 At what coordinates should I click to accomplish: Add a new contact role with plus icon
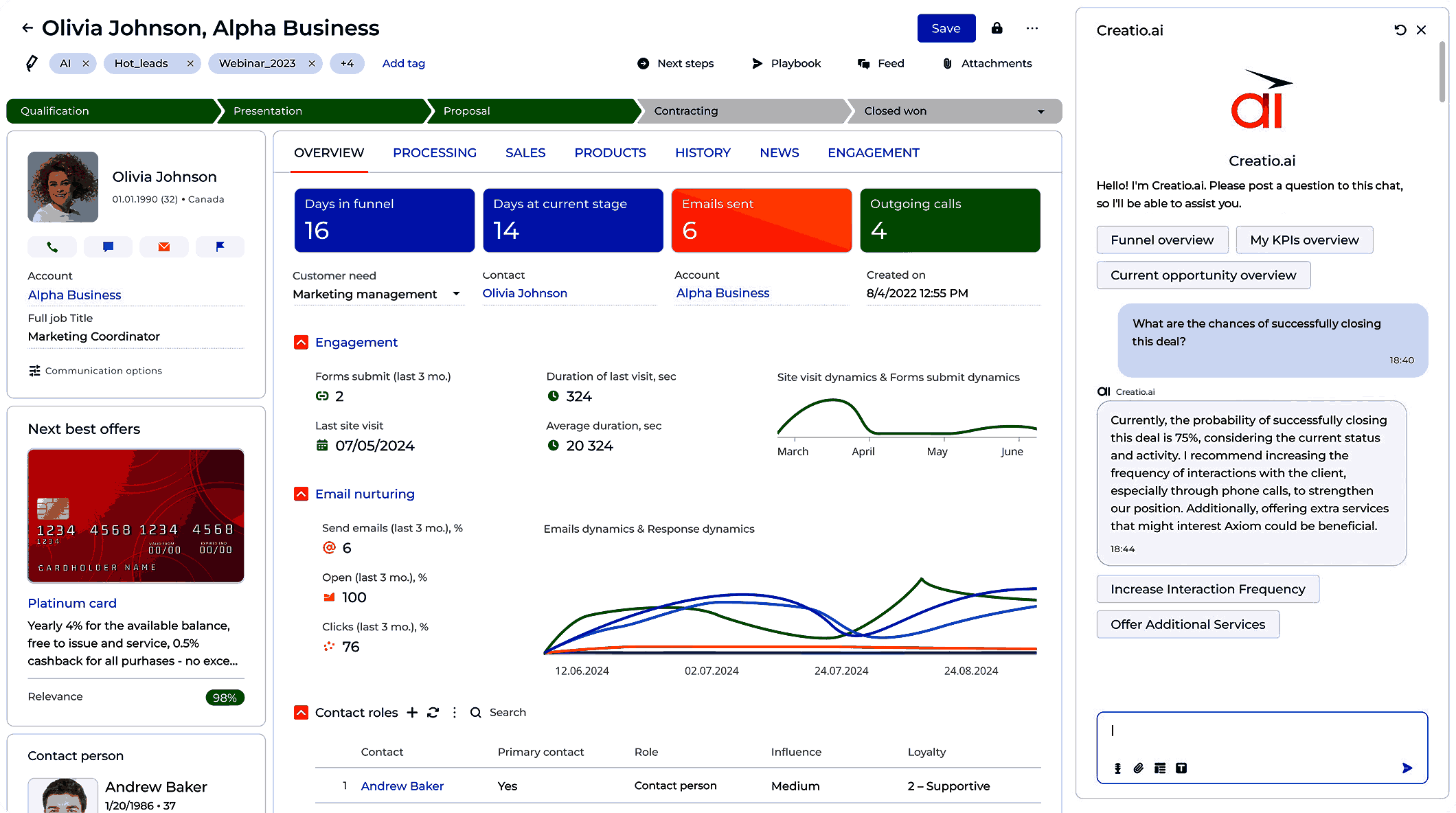point(412,713)
